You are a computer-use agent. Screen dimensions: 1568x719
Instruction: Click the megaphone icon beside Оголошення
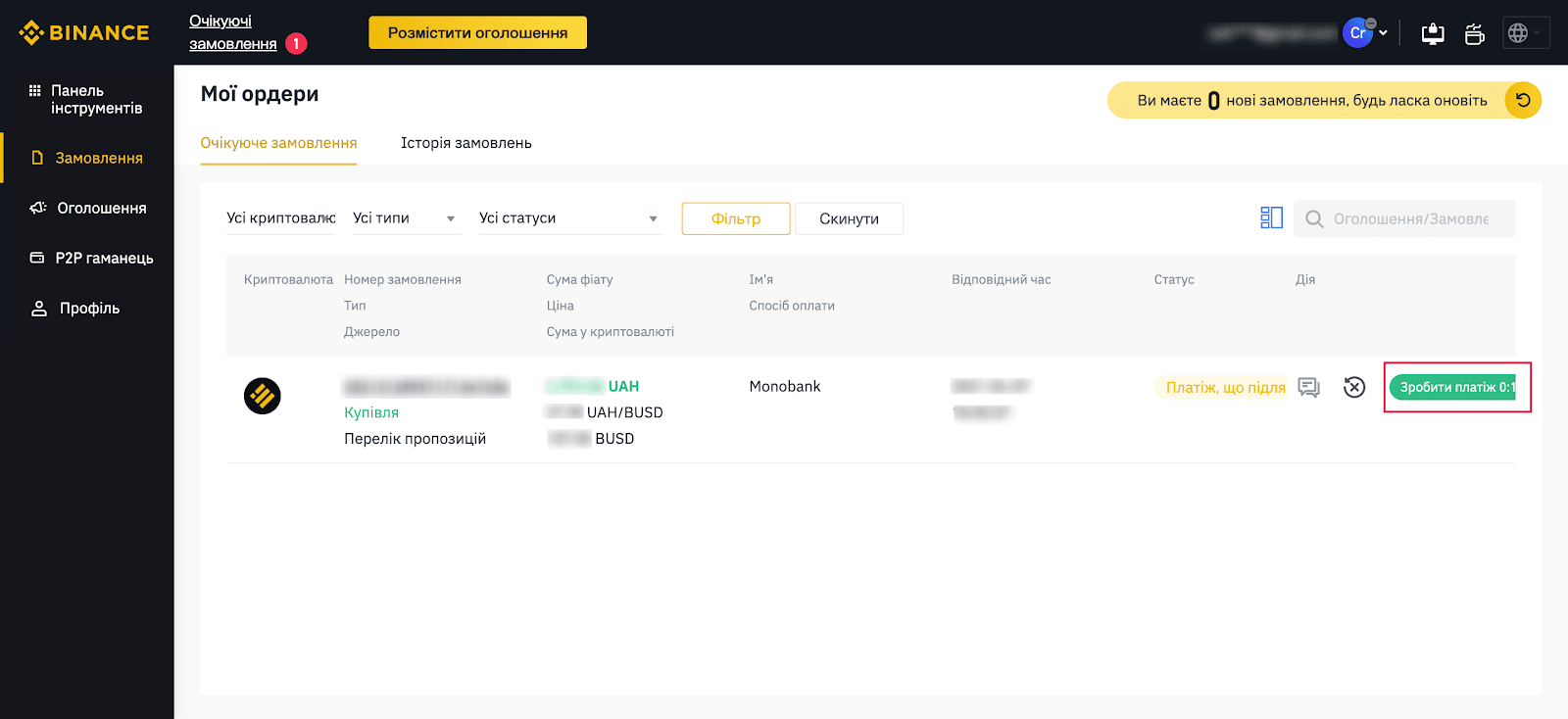[38, 208]
